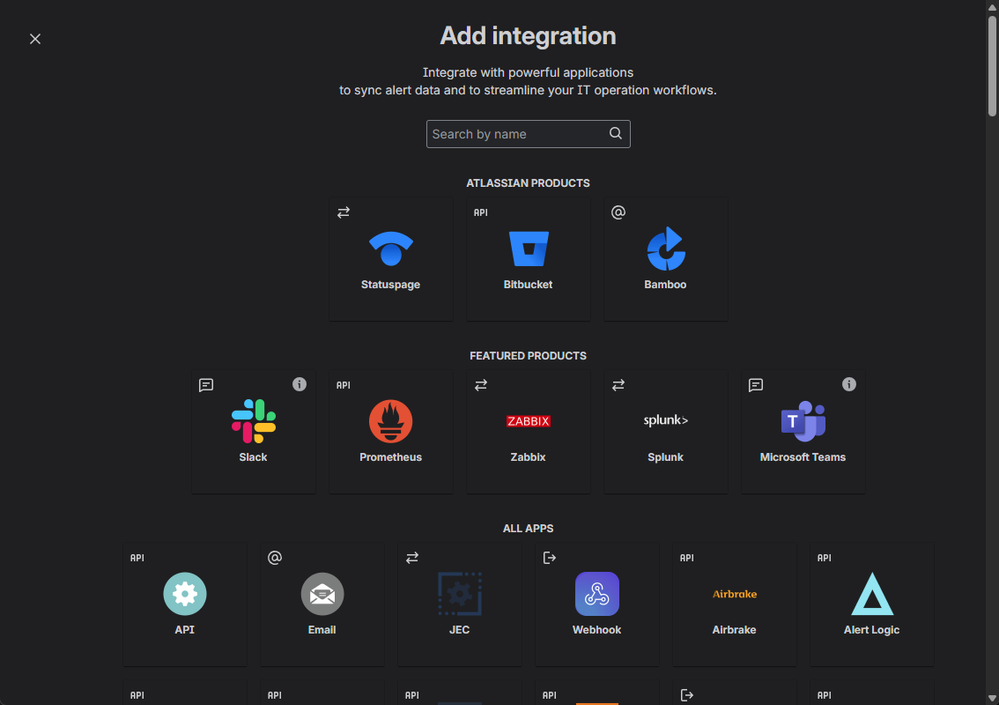Click the @ email badge on Bamboo card
The image size is (999, 705).
tap(618, 212)
